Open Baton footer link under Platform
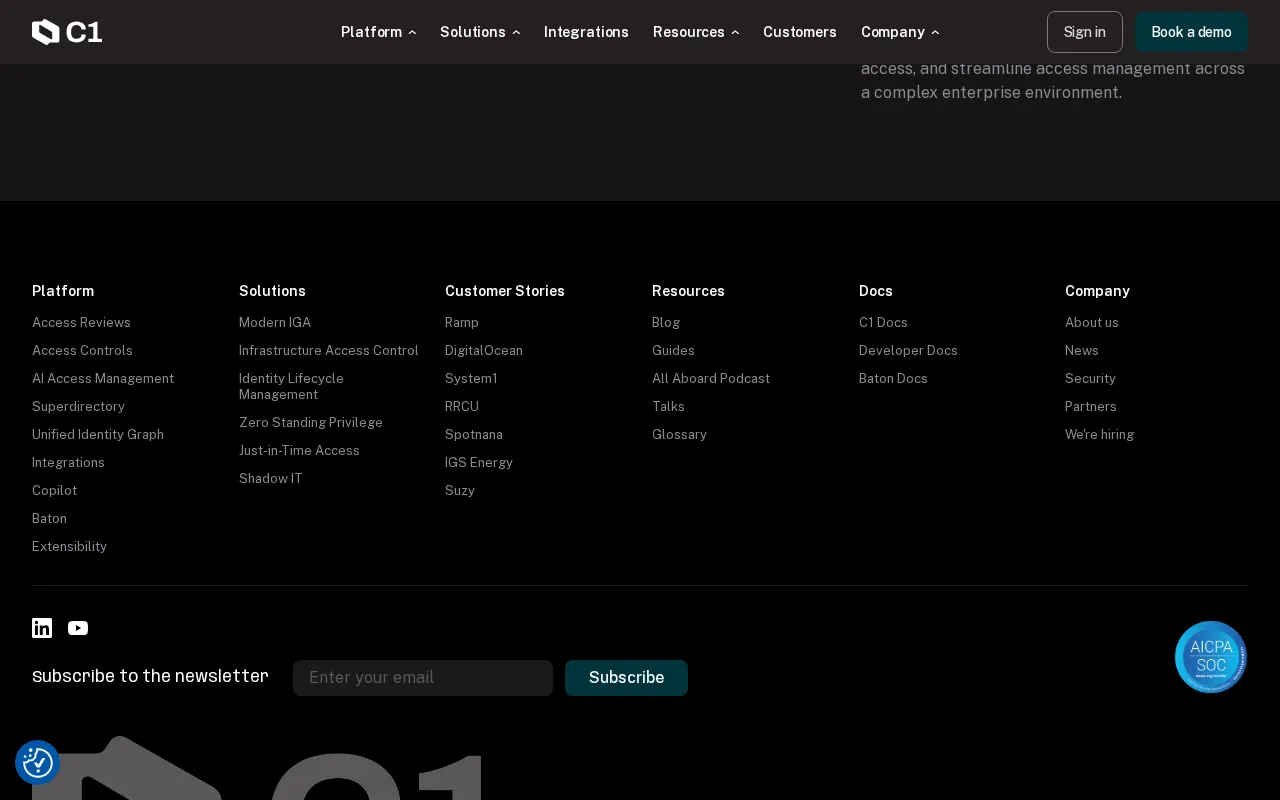 click(49, 518)
